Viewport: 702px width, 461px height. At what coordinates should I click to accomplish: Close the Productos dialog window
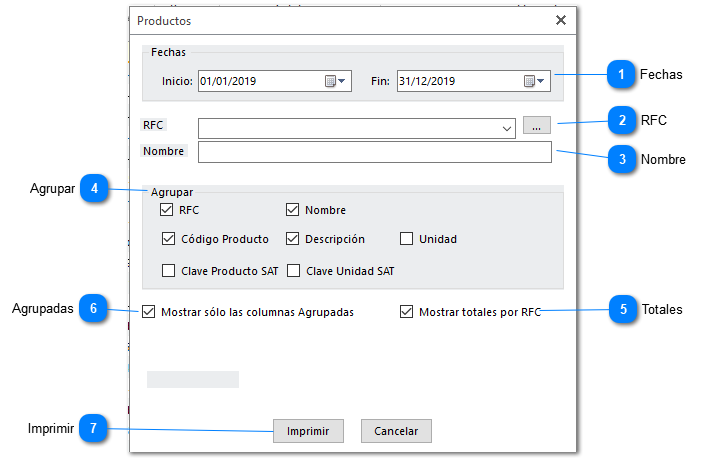[x=561, y=20]
